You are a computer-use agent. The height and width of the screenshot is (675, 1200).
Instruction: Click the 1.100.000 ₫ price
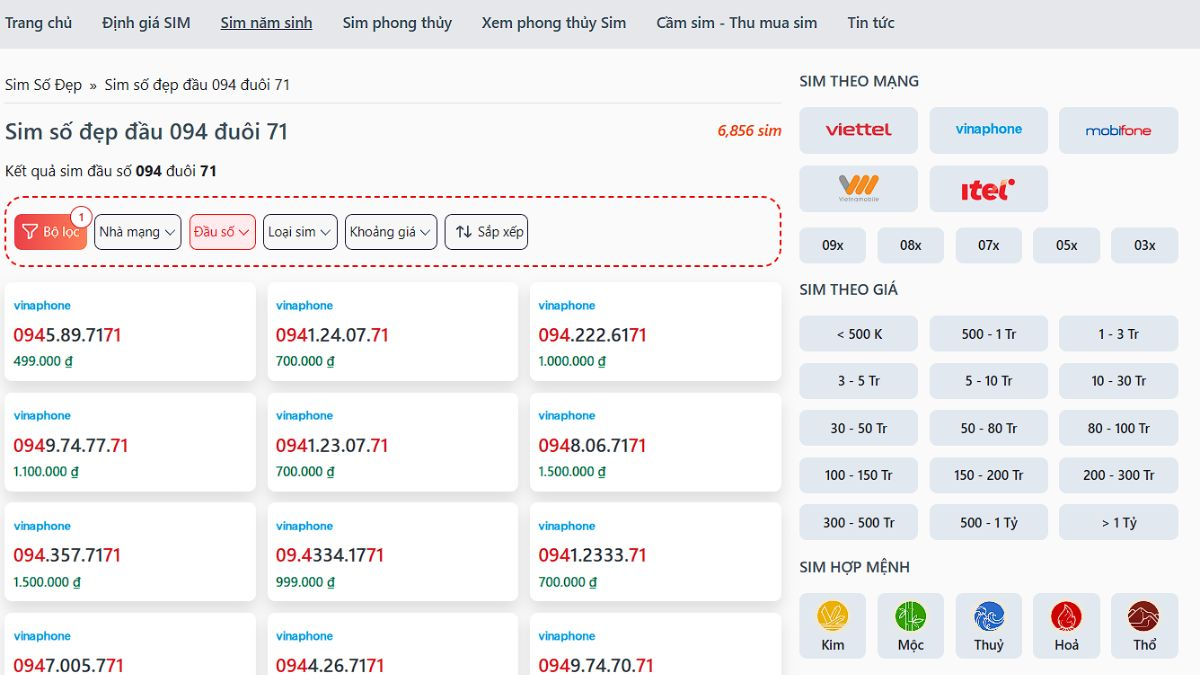pos(46,471)
